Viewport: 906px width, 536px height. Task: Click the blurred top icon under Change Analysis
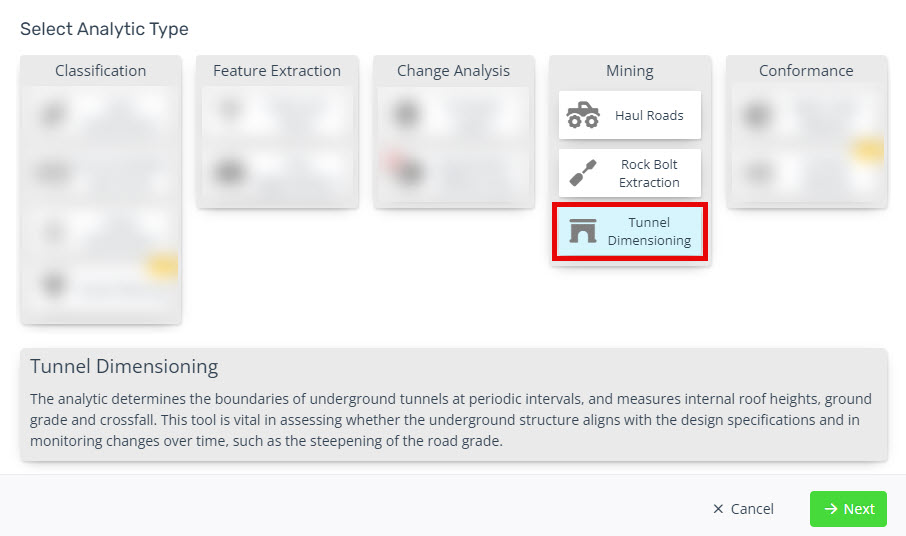405,113
